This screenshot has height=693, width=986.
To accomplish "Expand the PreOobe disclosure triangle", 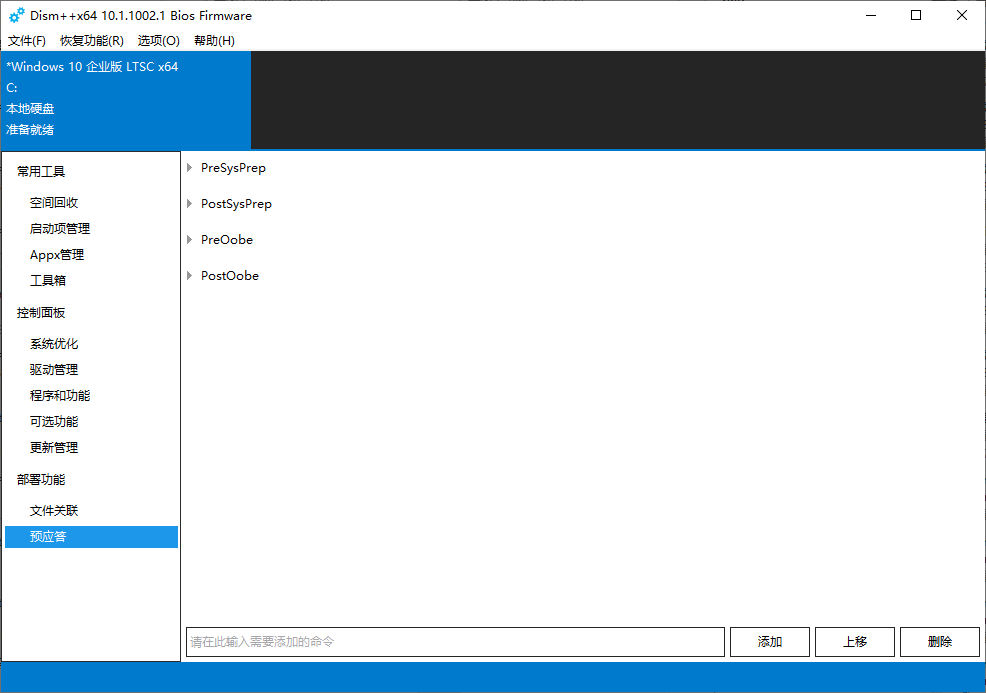I will (189, 240).
